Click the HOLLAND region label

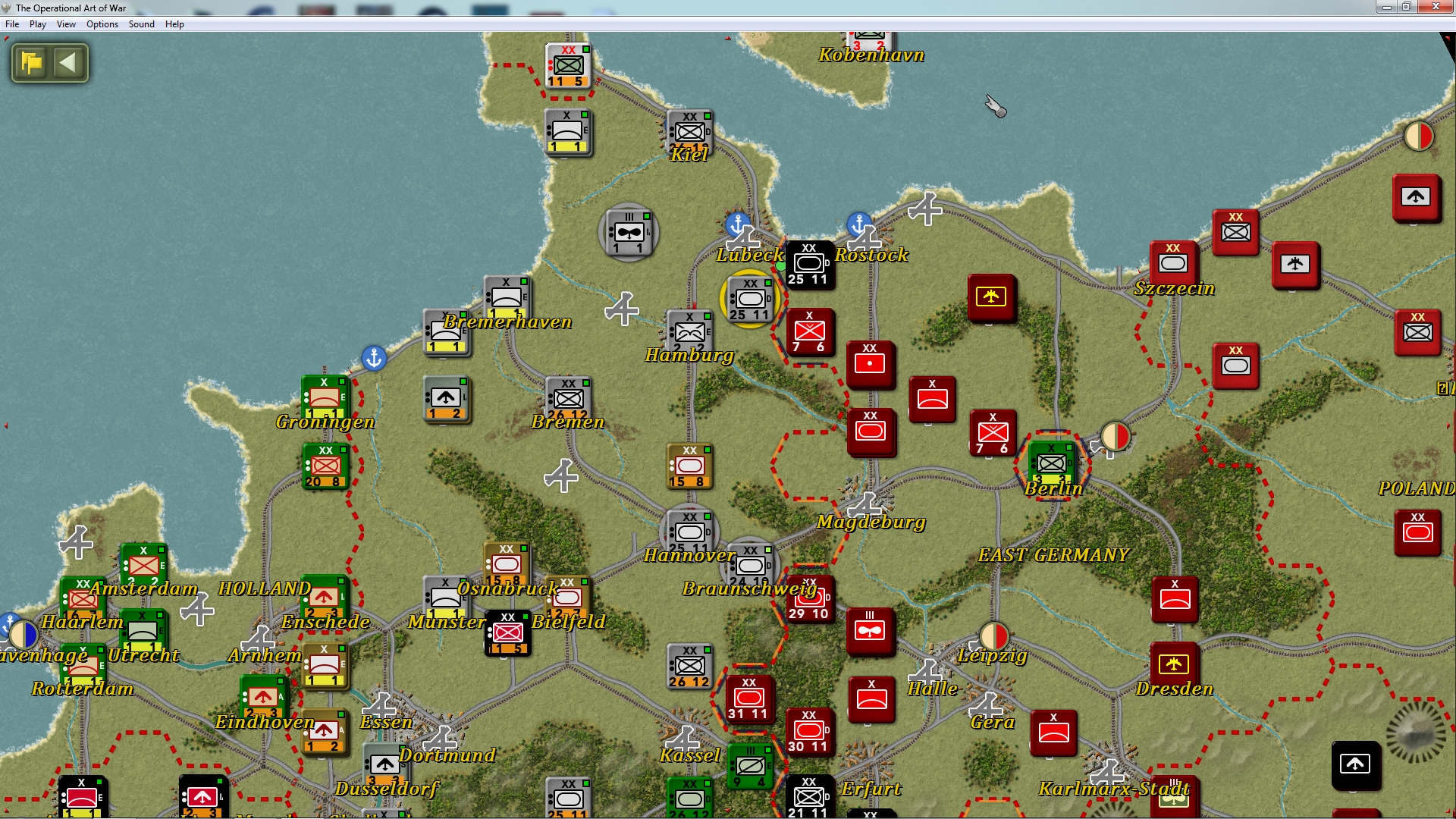coord(265,589)
